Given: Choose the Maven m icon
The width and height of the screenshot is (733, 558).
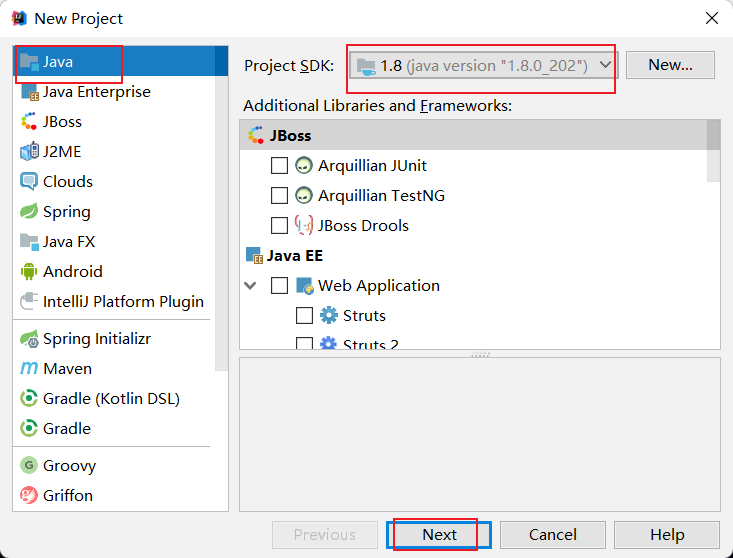Looking at the screenshot, I should coord(29,369).
